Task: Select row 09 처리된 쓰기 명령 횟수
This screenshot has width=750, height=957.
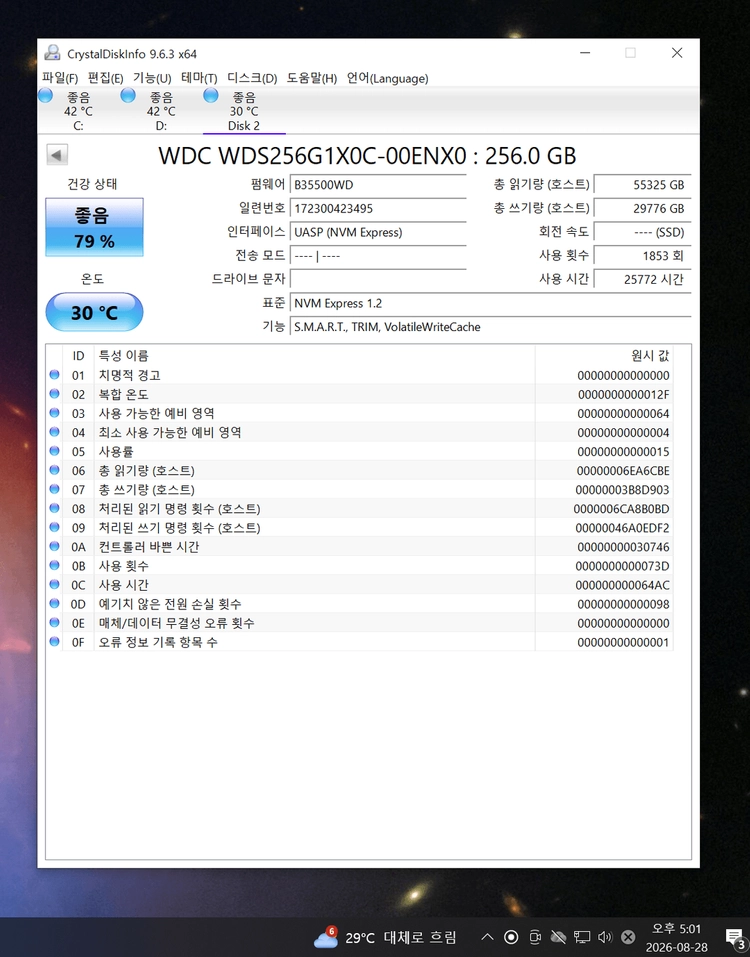Action: click(x=360, y=527)
